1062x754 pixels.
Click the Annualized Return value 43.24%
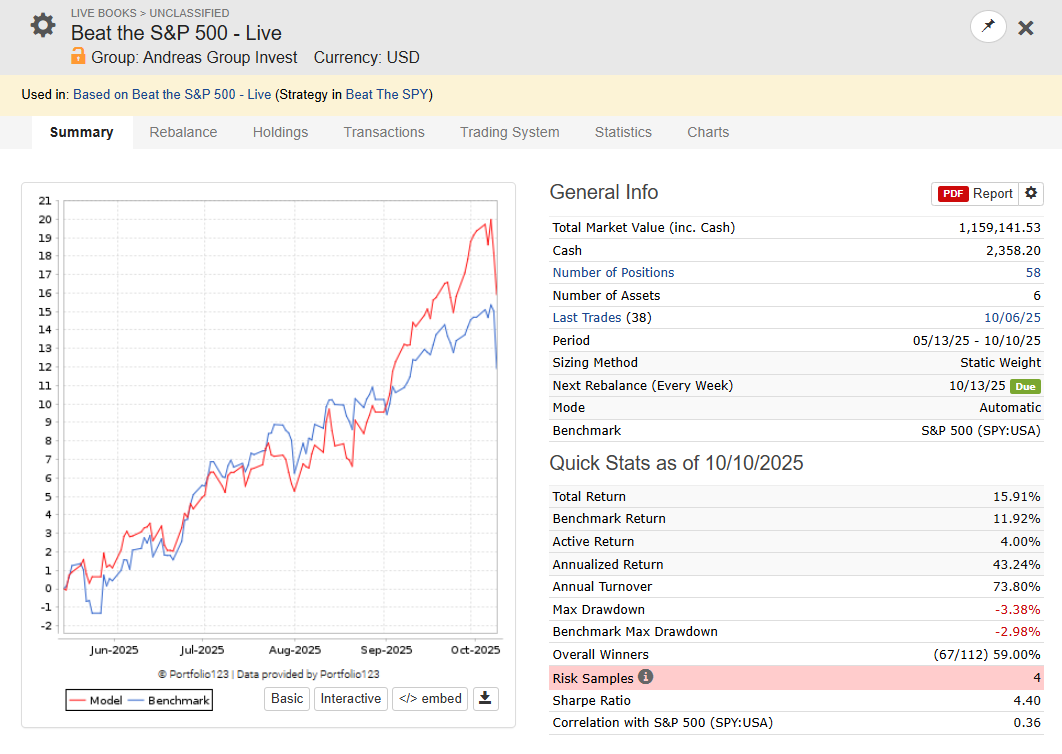[x=1016, y=564]
